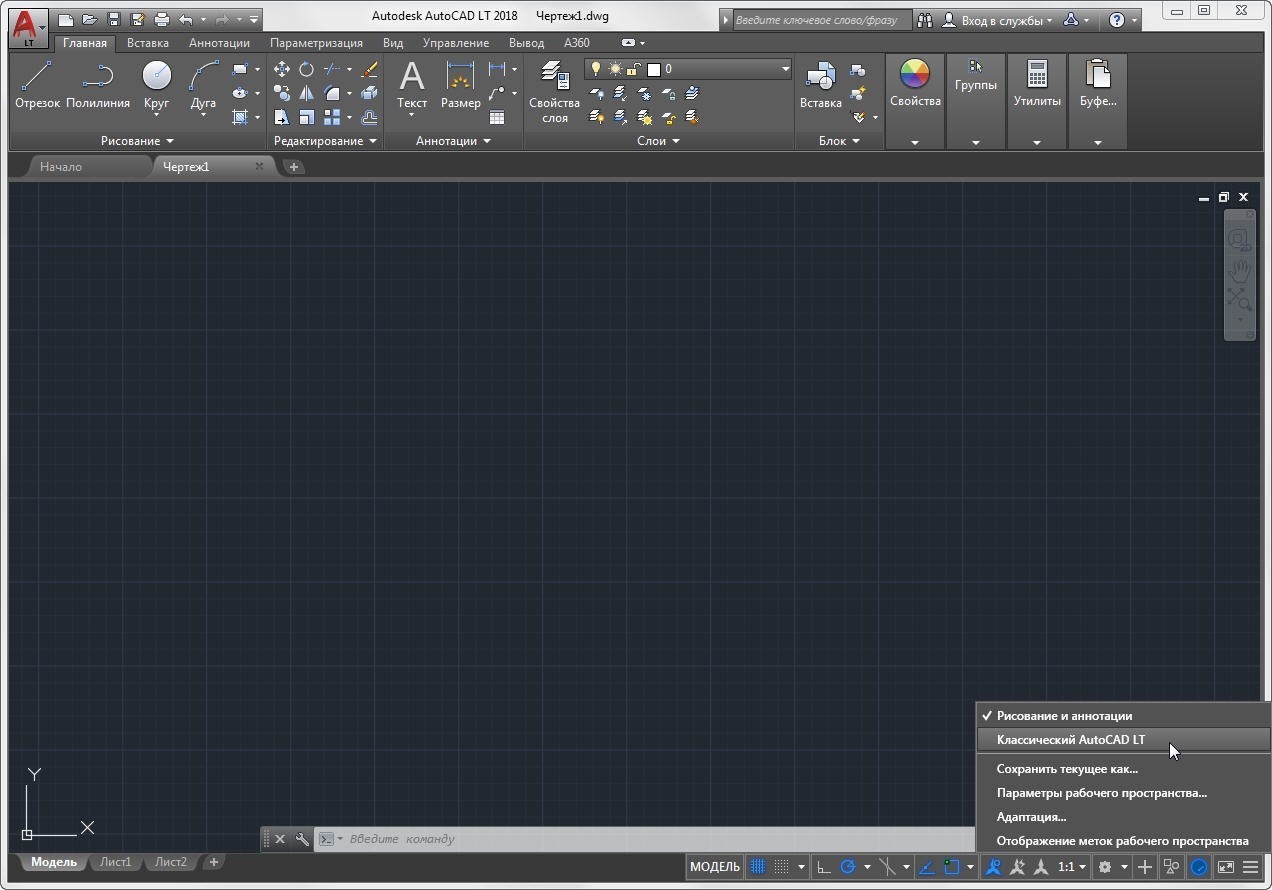Screen dimensions: 1272x890
Task: Expand the Слои panel
Action: point(658,141)
